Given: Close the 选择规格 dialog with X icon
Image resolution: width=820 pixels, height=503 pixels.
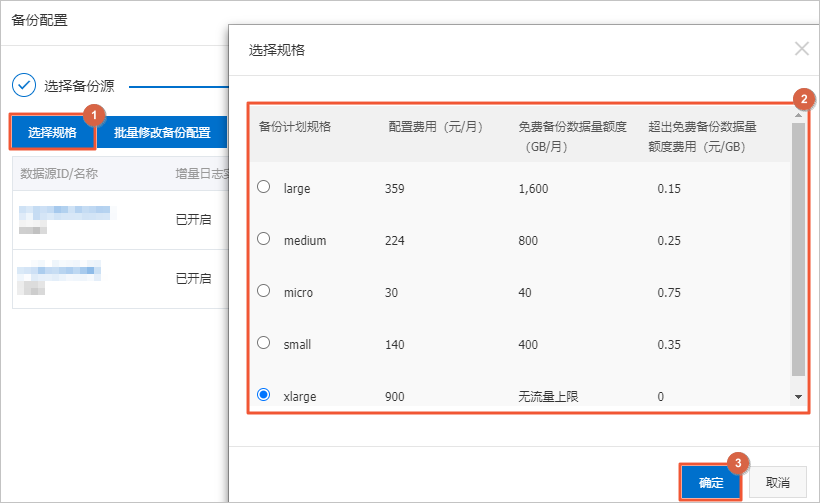Looking at the screenshot, I should 801,49.
